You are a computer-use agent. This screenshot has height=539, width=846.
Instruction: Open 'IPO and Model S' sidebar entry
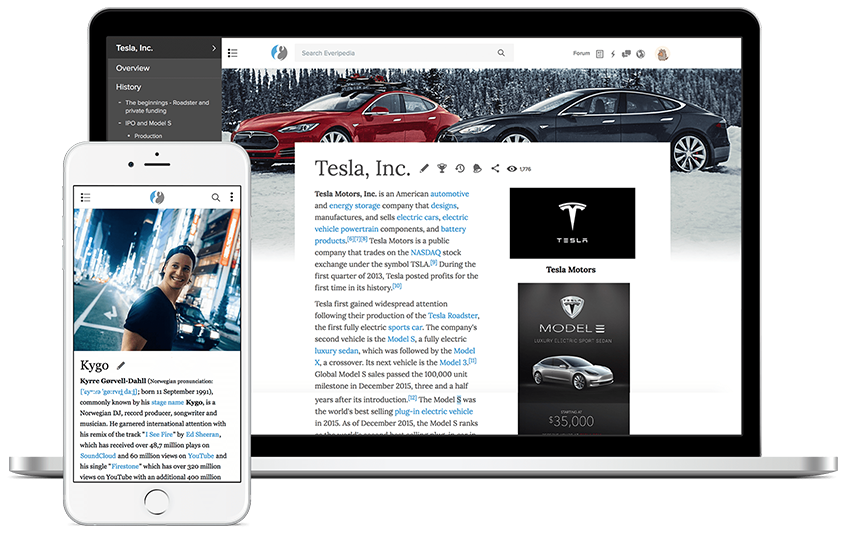(148, 123)
